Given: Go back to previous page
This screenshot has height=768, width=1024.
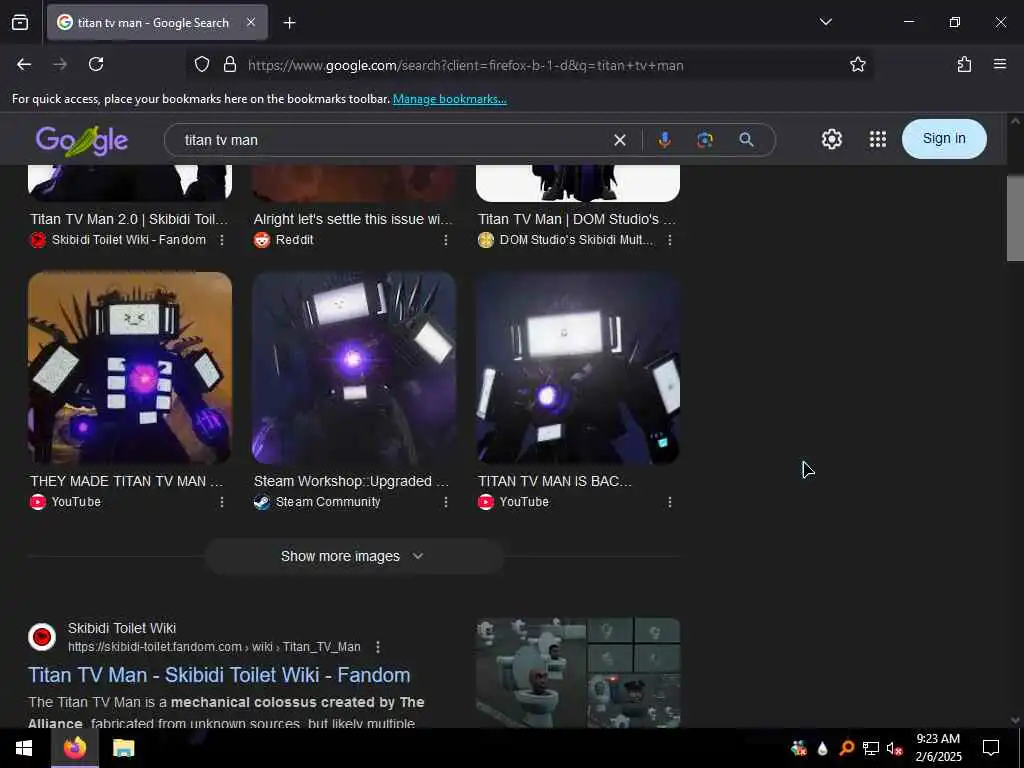Looking at the screenshot, I should coord(24,64).
